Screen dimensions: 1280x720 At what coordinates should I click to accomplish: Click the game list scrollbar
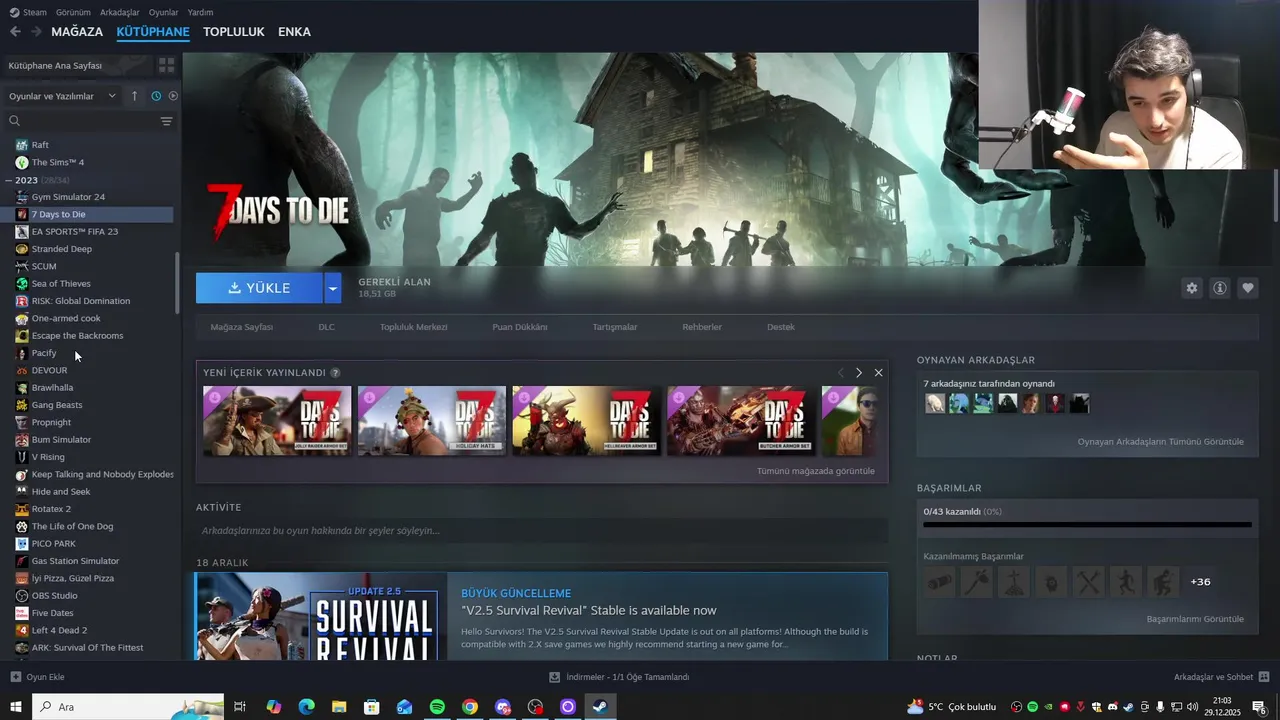click(x=177, y=282)
